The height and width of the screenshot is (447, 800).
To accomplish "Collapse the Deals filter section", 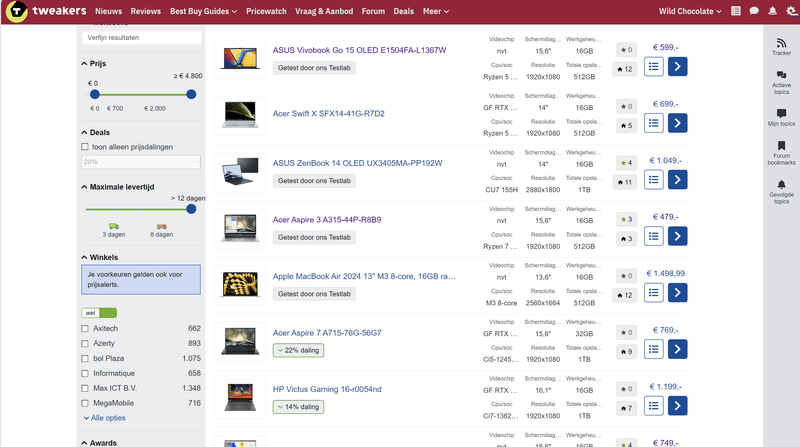I will click(95, 132).
